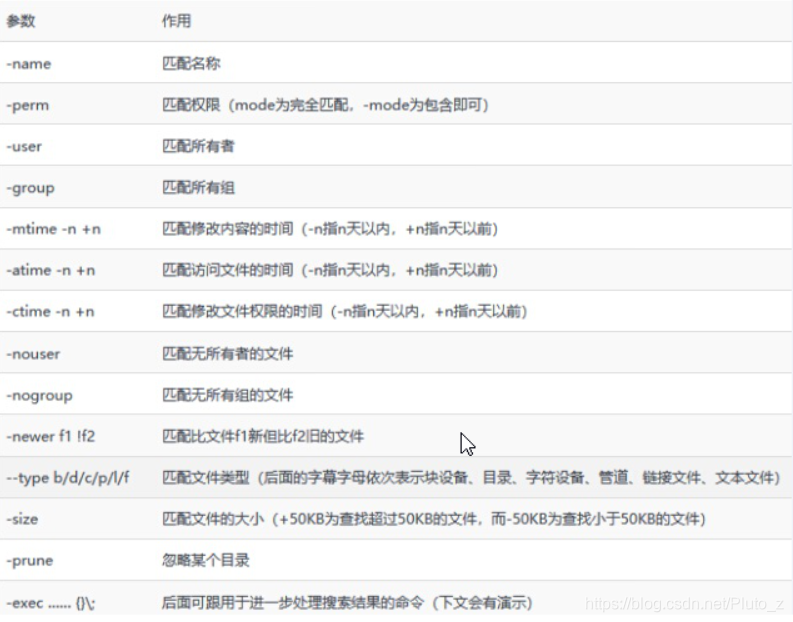Select the '匹配无所有者的文件' description
The image size is (793, 622).
click(x=228, y=353)
